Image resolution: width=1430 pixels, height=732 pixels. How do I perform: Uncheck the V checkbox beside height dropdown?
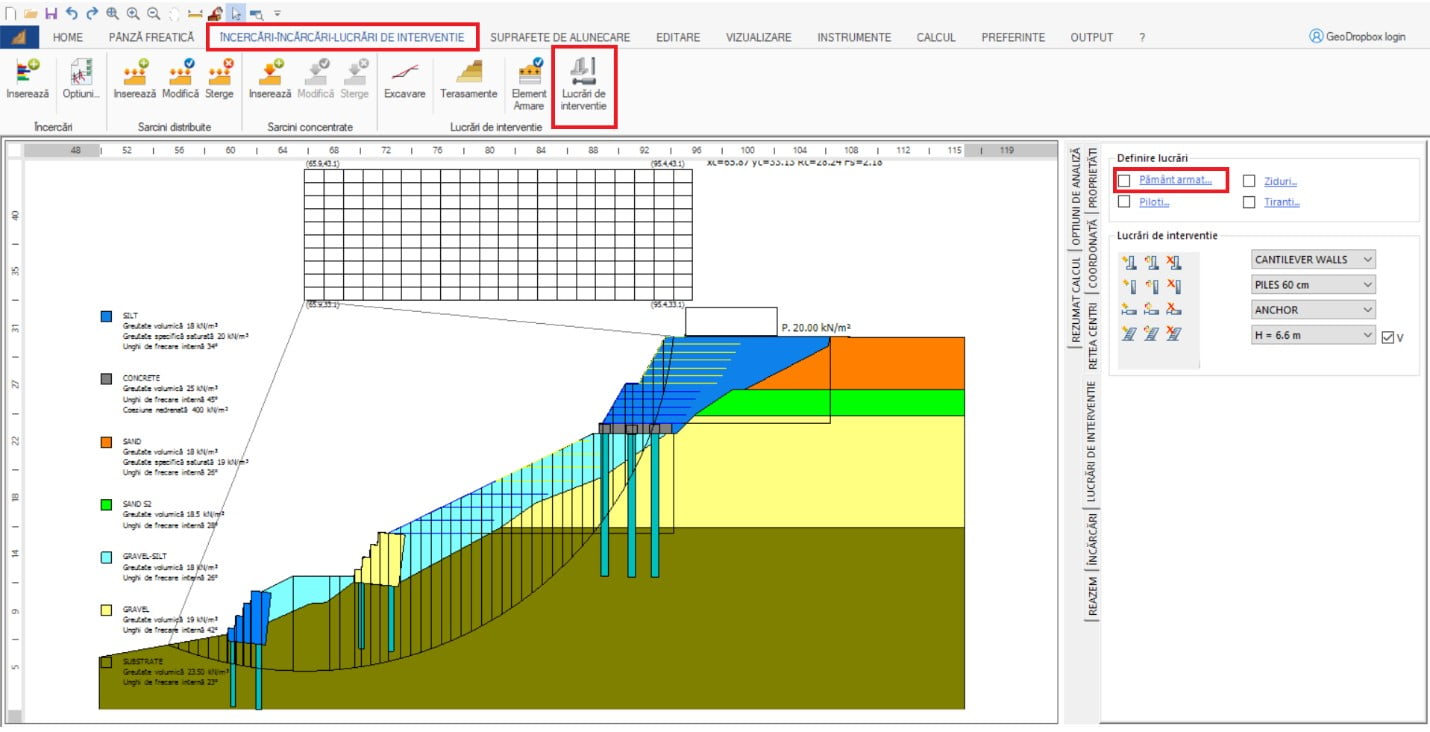[x=1388, y=336]
